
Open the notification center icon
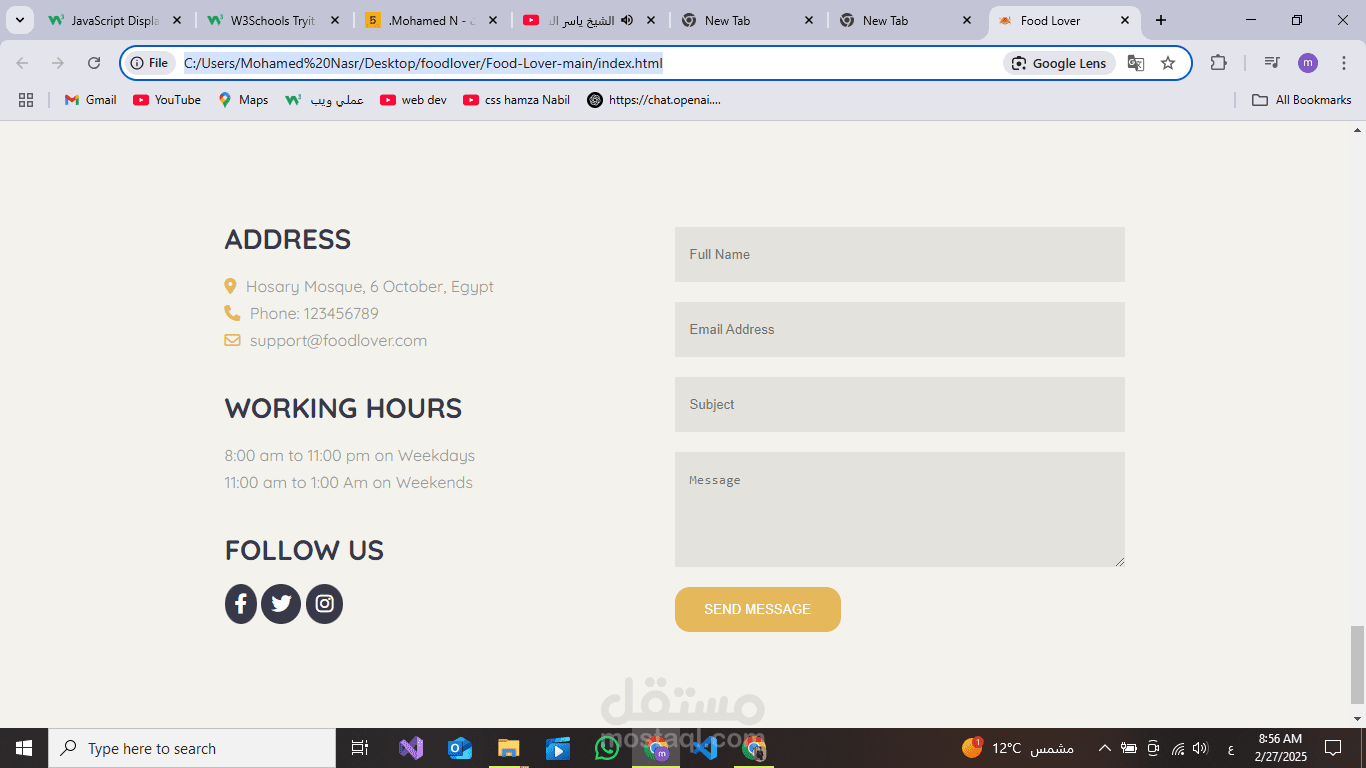1333,748
